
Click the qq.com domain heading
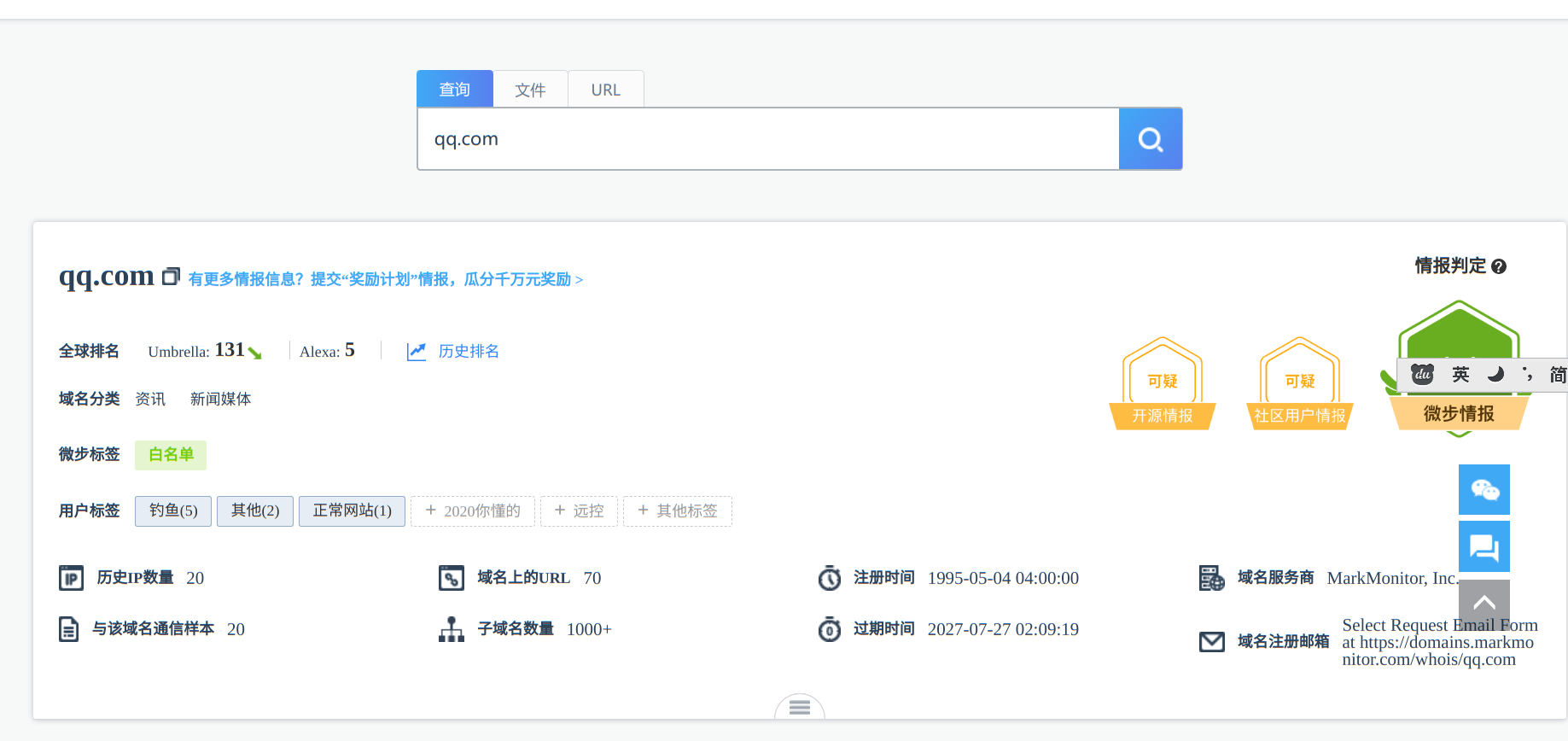point(106,276)
